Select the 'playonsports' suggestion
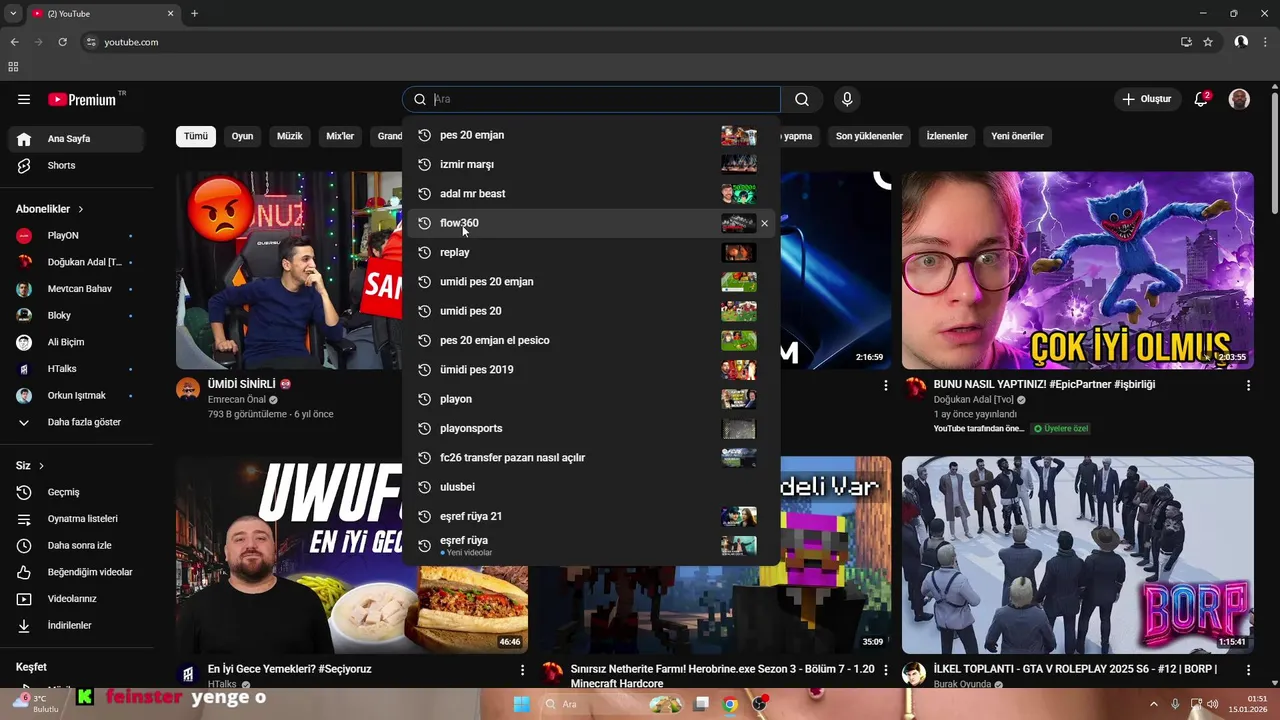 (590, 428)
